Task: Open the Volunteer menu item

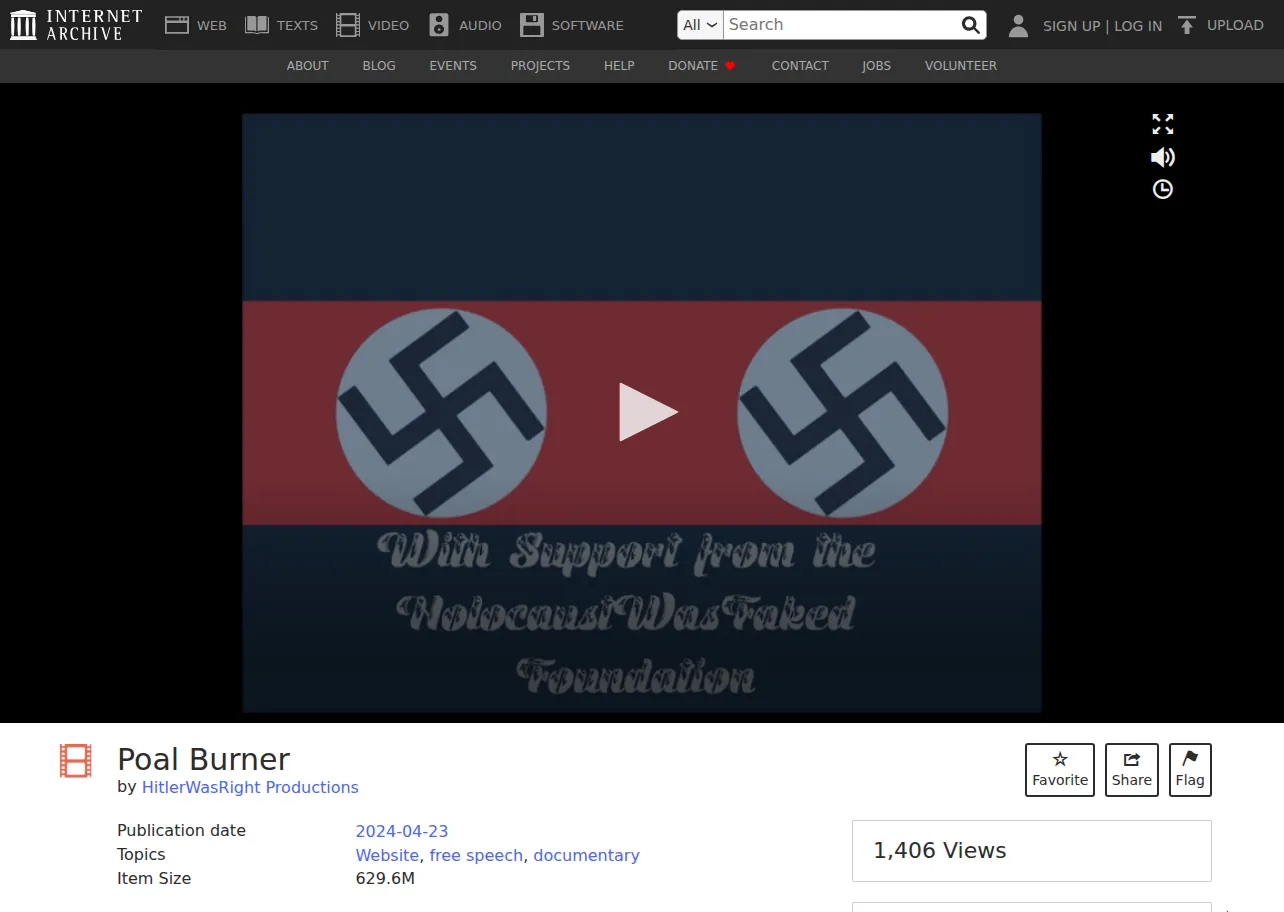Action: pos(960,66)
